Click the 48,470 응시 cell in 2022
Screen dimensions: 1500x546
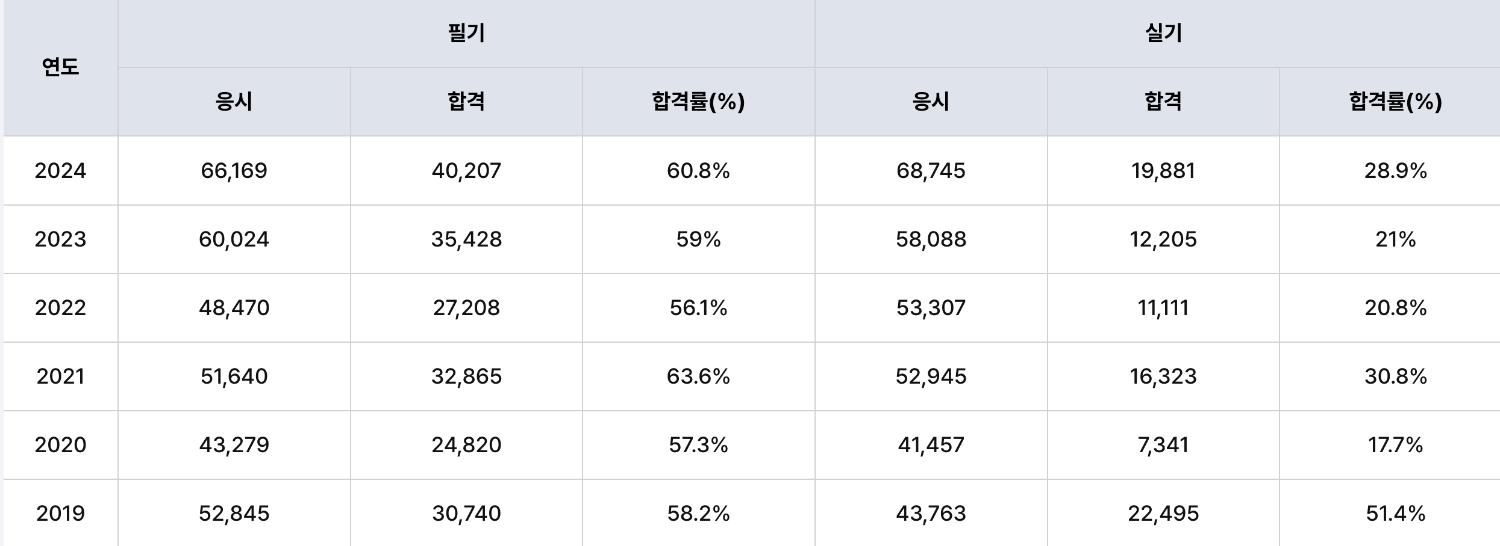[x=234, y=308]
